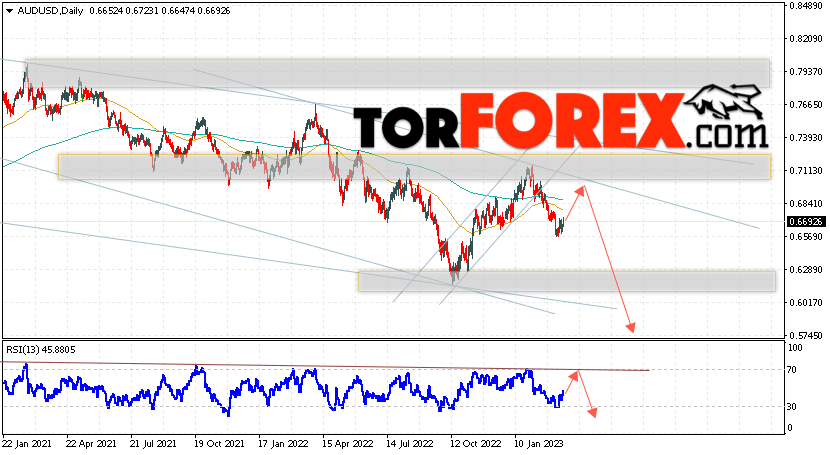Click the 22 Apr 2021 date label
Image resolution: width=830 pixels, height=455 pixels.
pos(91,444)
